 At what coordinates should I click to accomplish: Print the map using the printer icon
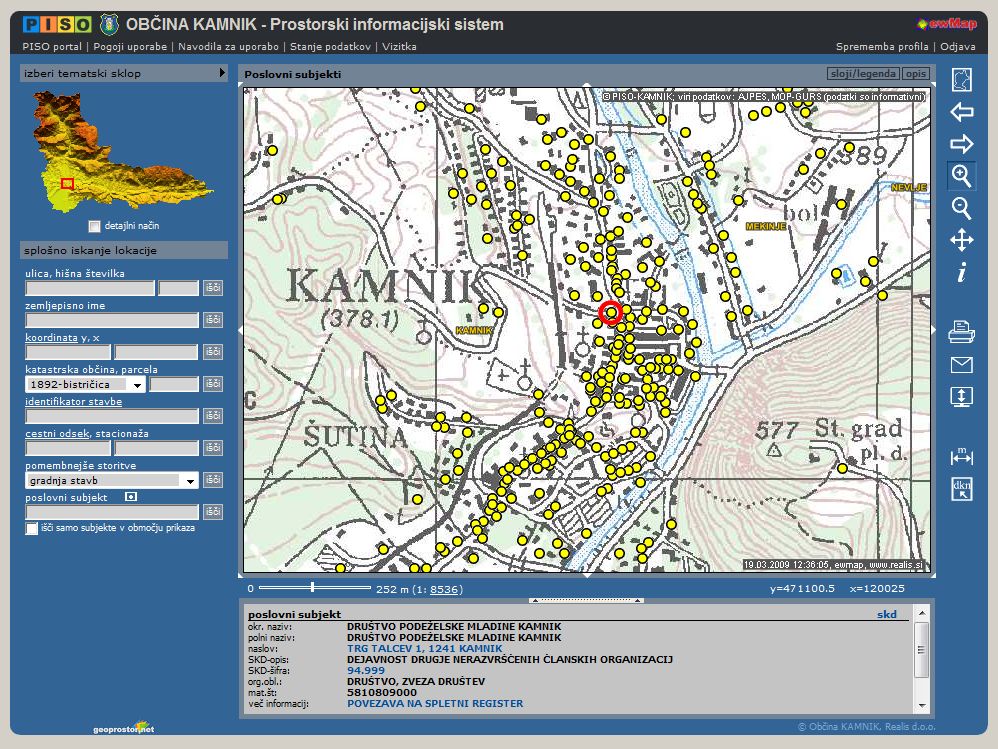pyautogui.click(x=961, y=331)
